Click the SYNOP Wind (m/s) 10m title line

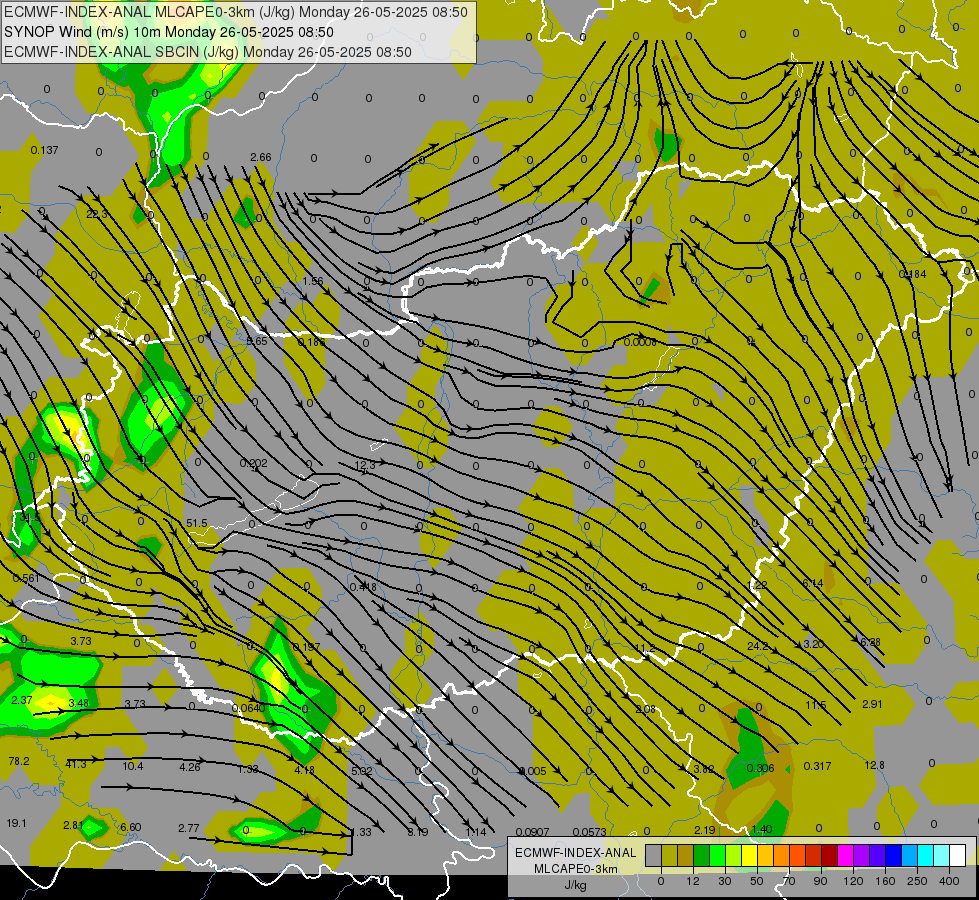[x=169, y=32]
